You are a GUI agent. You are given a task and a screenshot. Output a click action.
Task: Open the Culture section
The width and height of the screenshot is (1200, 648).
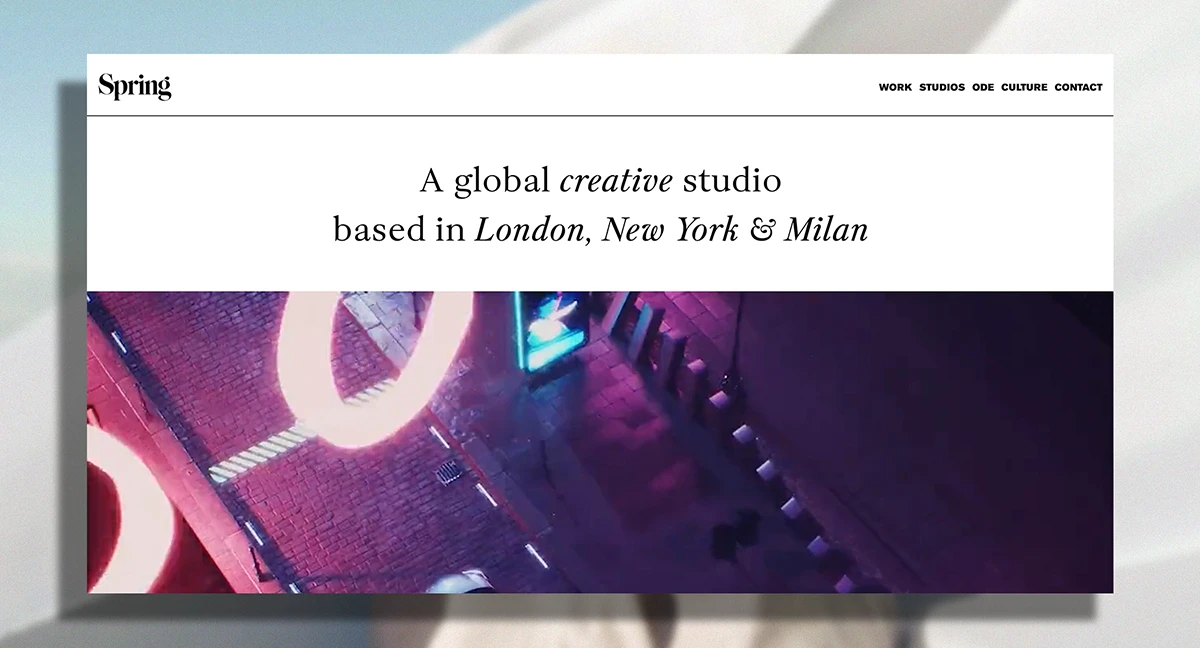[1024, 87]
